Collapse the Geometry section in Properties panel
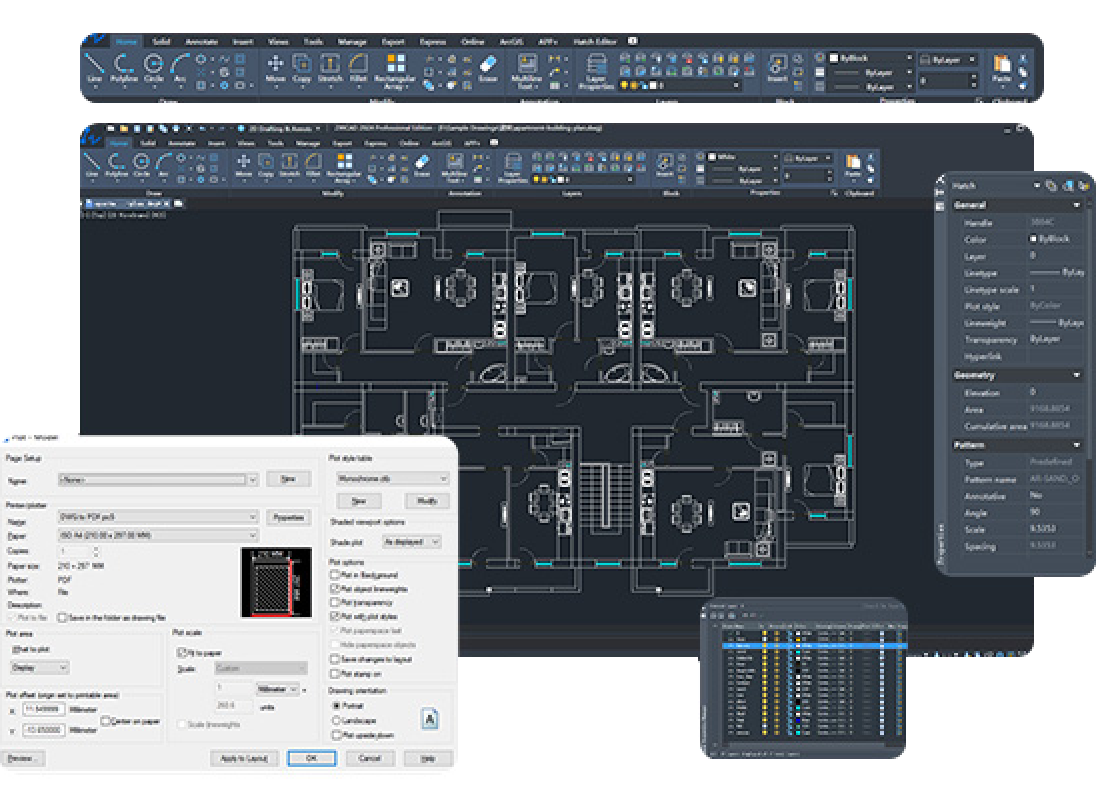The width and height of the screenshot is (1096, 810). 1076,375
